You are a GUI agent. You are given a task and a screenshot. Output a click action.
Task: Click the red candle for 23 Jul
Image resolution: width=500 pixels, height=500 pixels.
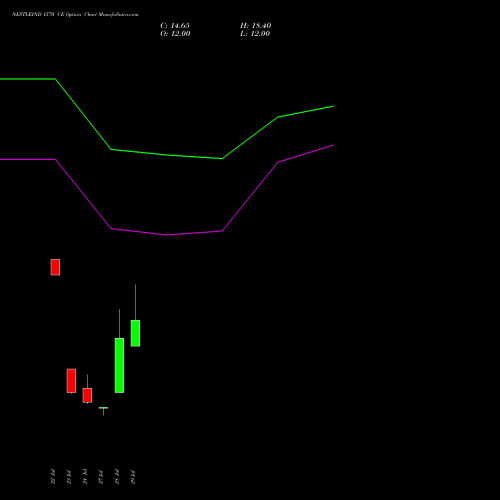[71, 381]
